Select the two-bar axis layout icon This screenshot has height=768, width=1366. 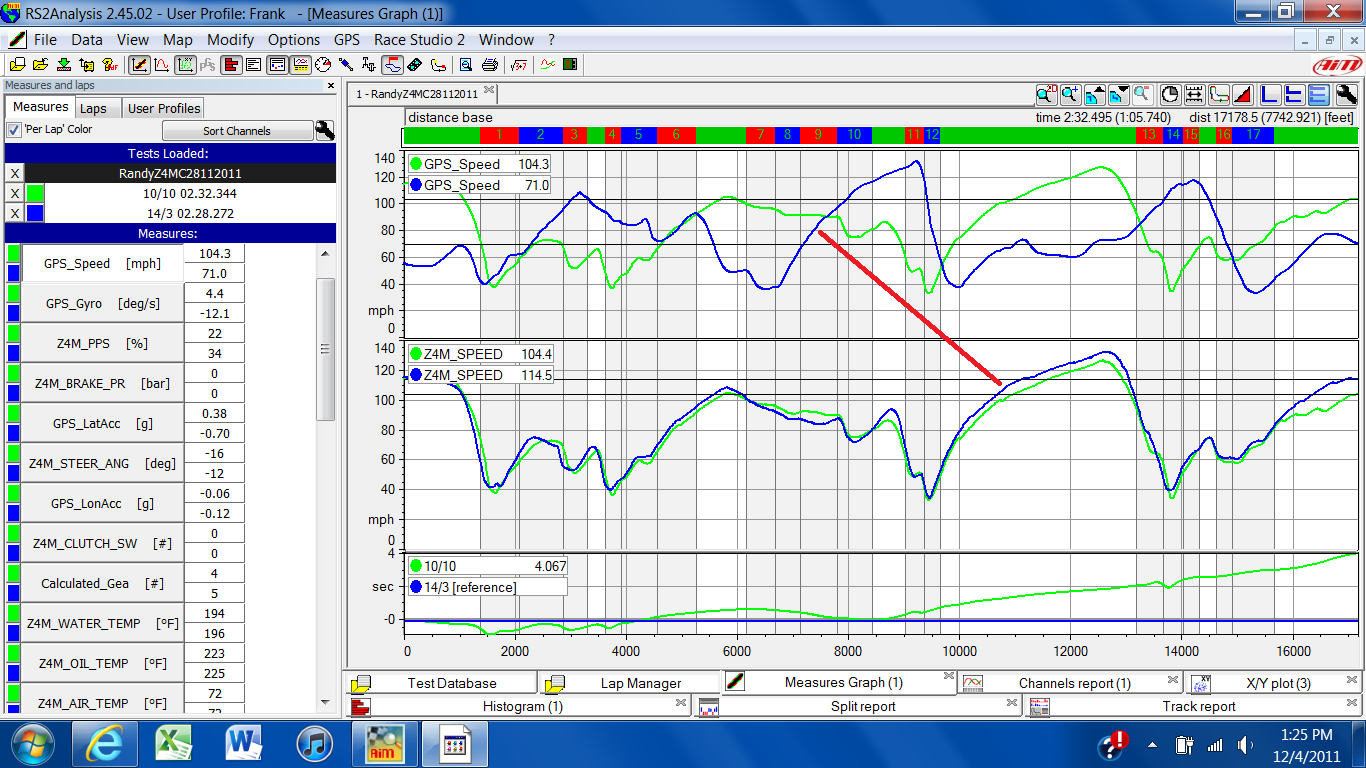[x=1294, y=95]
